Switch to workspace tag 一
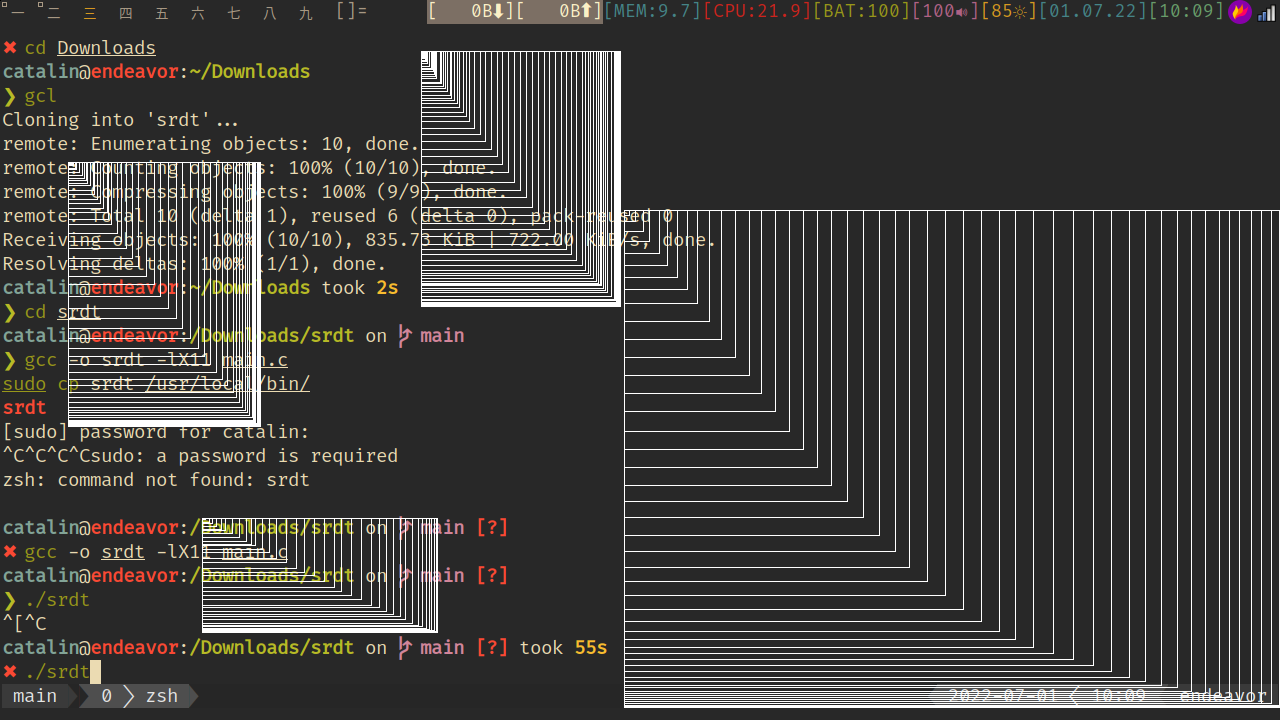The height and width of the screenshot is (720, 1280). 18,12
